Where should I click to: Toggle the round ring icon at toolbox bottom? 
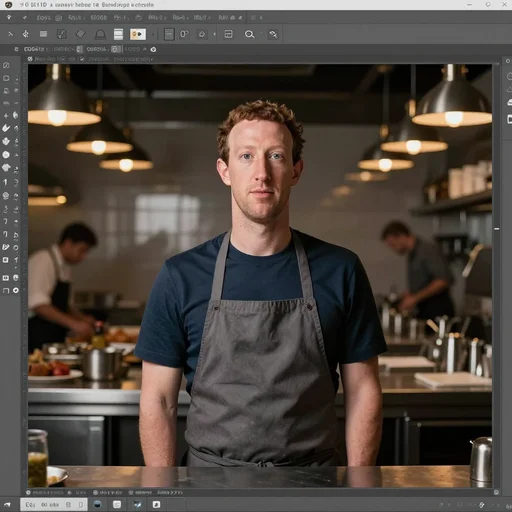tap(16, 291)
